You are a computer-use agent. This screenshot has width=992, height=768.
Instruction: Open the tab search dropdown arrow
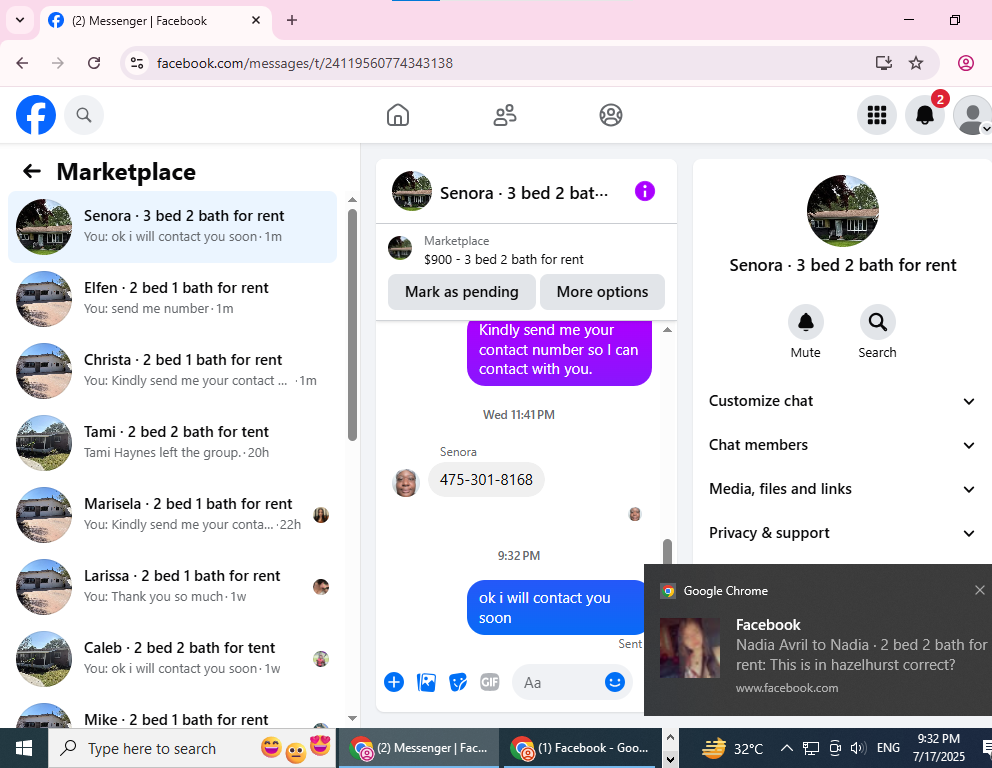(x=20, y=20)
